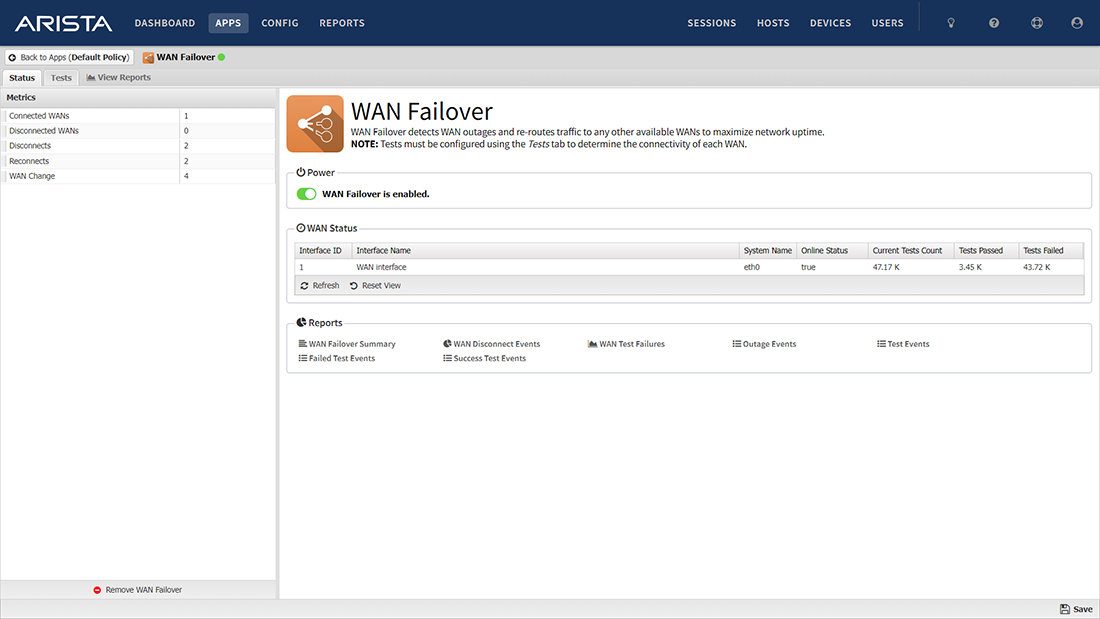Click the Outage Events list icon
The height and width of the screenshot is (619, 1100).
737,344
